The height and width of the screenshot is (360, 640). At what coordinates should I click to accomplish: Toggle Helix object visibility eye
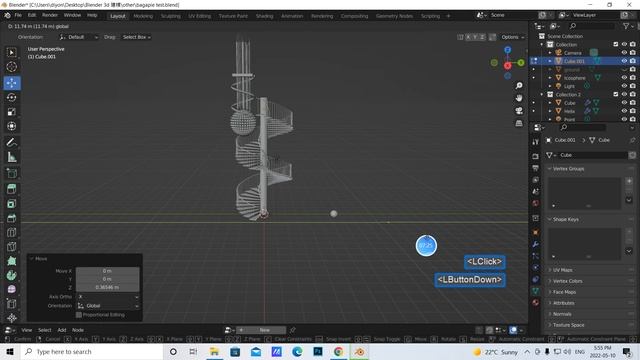tap(624, 111)
